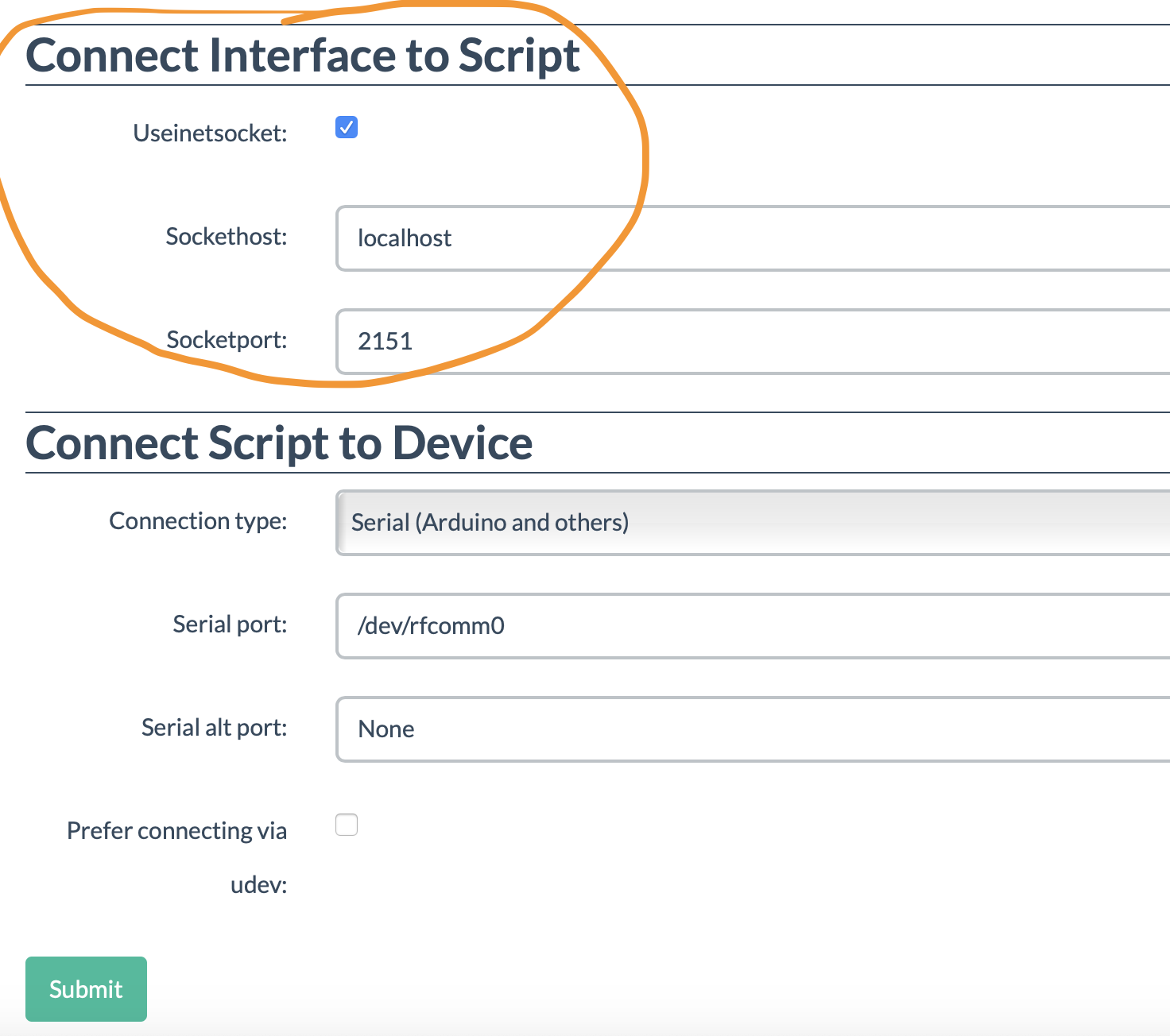
Task: Enable Prefer connecting via udev checkbox
Action: point(347,825)
